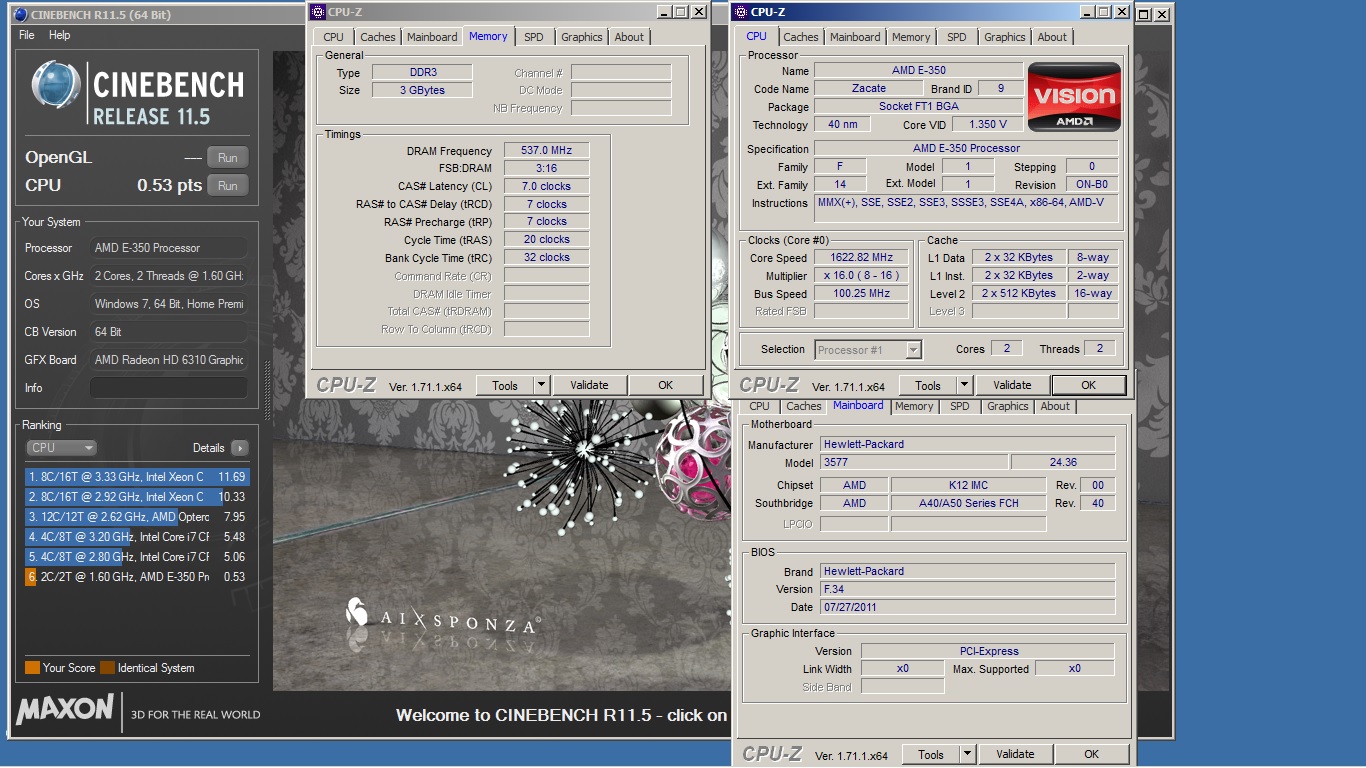Click the Cinebench sphere logo

click(56, 86)
